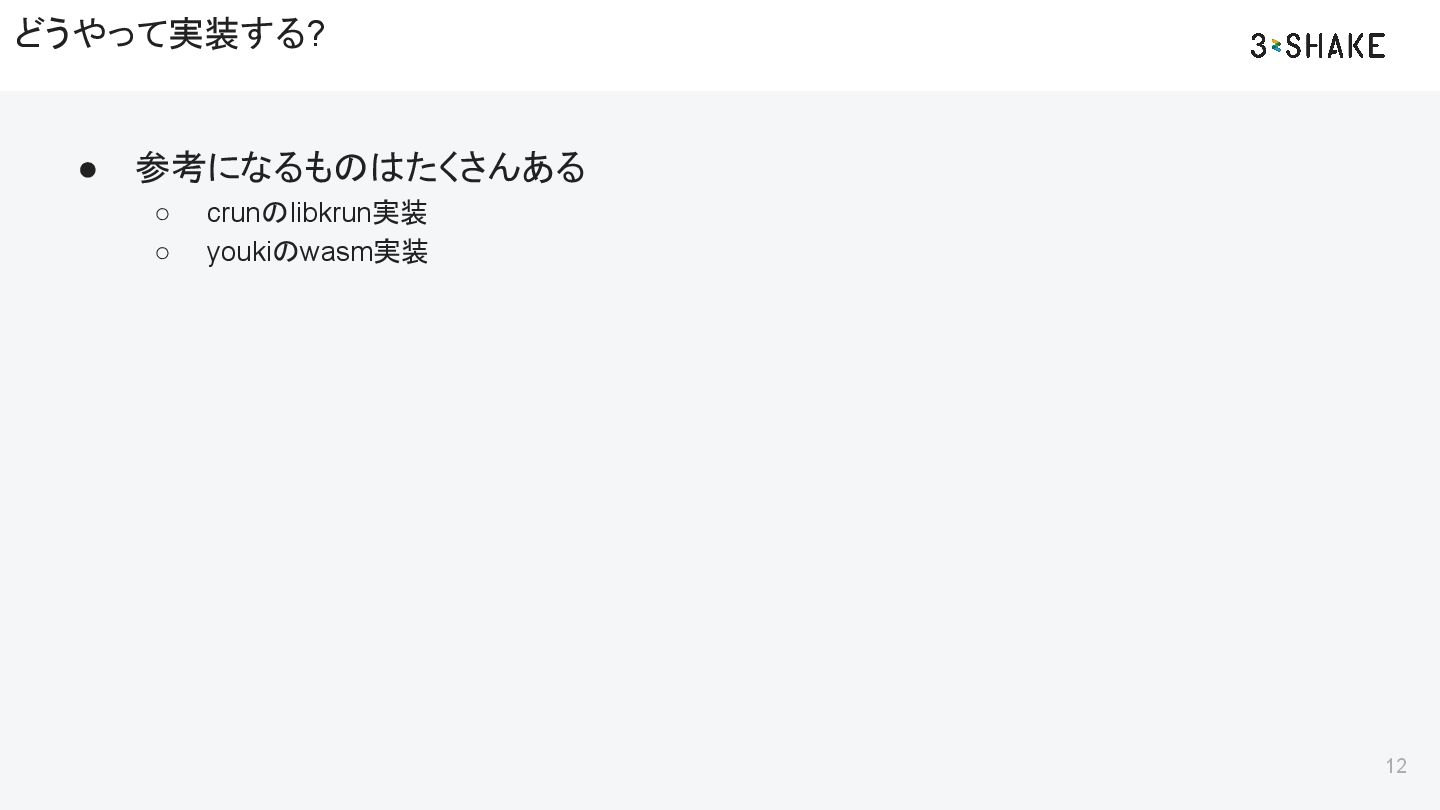The image size is (1440, 810).
Task: Select the slide title どうやって実装する?
Action: pyautogui.click(x=168, y=35)
